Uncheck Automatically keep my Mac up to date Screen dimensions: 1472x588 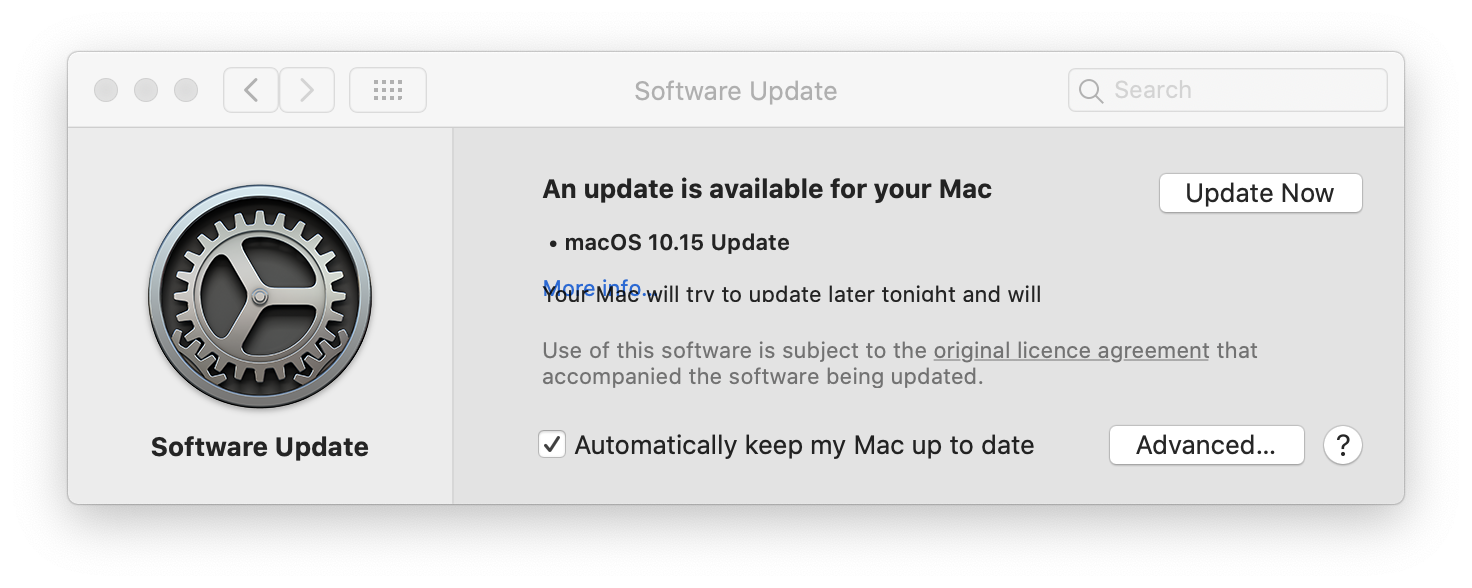552,445
